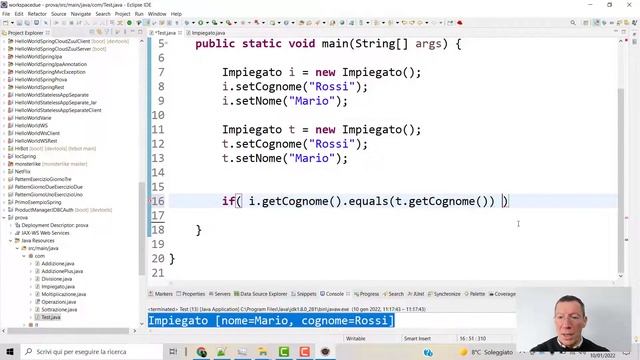This screenshot has height=360, width=640.
Task: Select AddizionePlus.java in Project Explorer
Action: 62,271
